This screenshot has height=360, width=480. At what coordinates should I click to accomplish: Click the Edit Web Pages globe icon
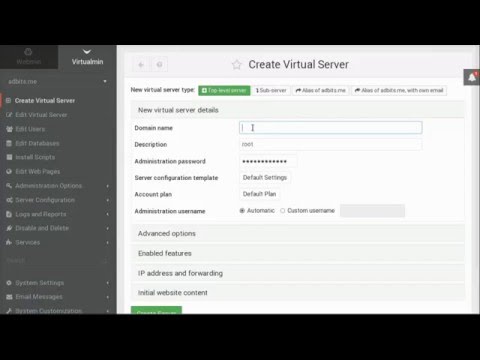(x=9, y=172)
